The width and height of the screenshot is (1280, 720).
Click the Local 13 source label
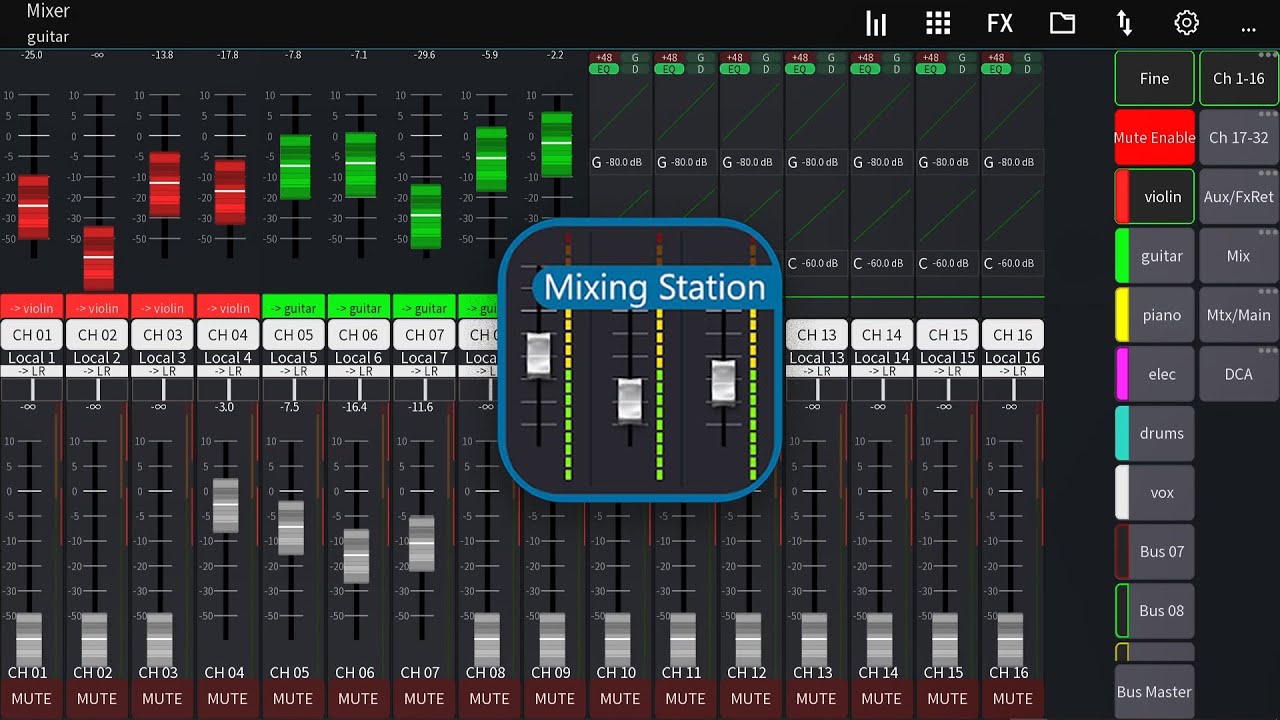[816, 357]
